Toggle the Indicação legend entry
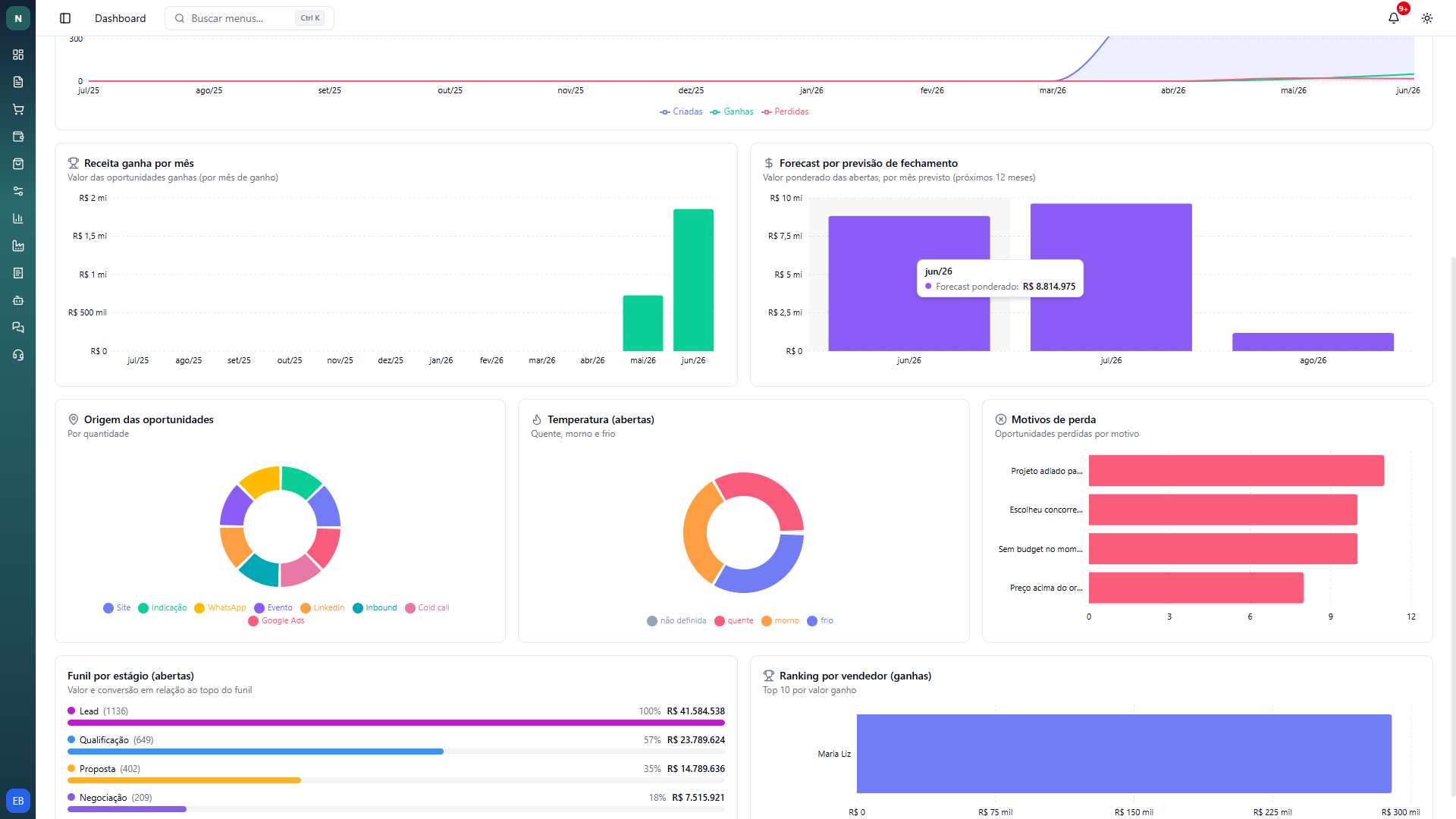 (x=162, y=608)
